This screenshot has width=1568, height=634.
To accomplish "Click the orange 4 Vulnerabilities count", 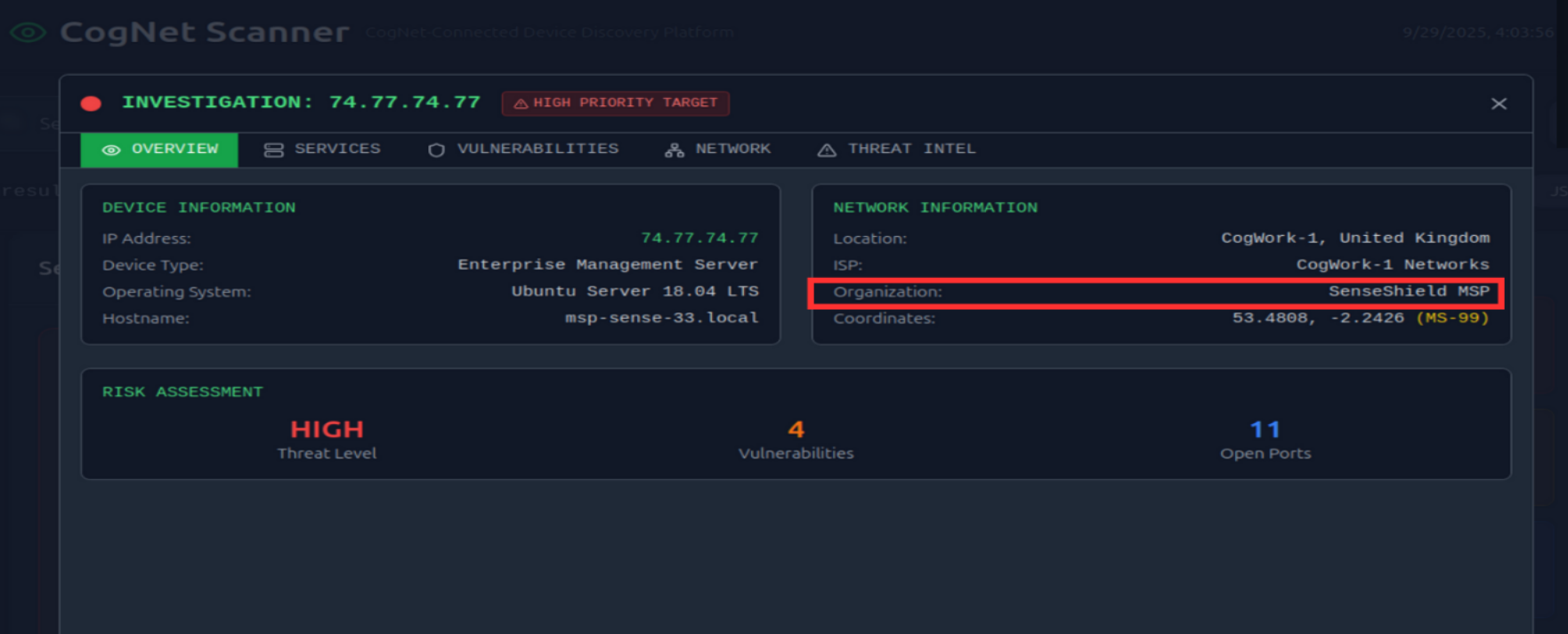I will [x=796, y=429].
